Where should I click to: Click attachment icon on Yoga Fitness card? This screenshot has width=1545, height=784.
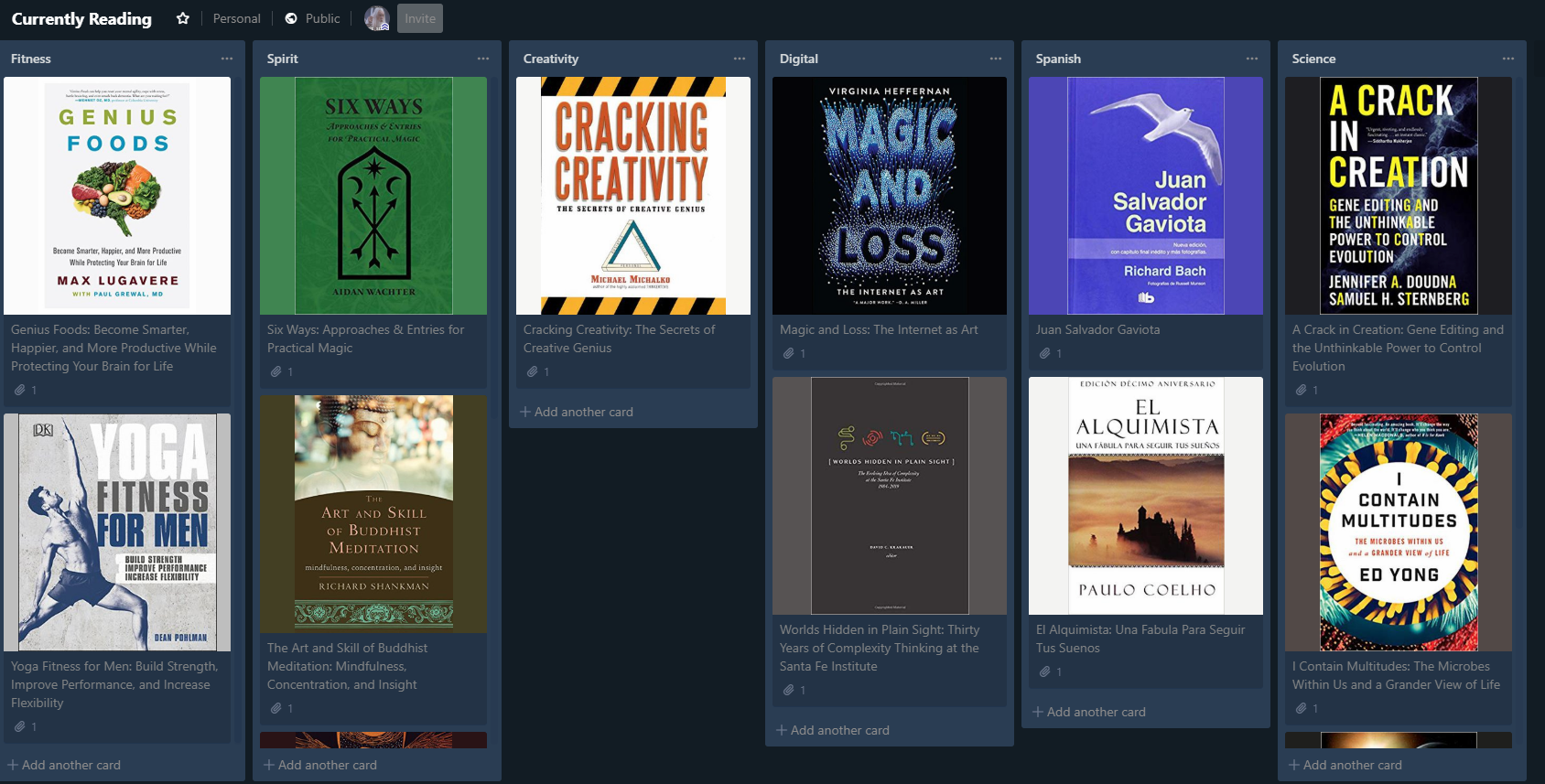click(19, 726)
